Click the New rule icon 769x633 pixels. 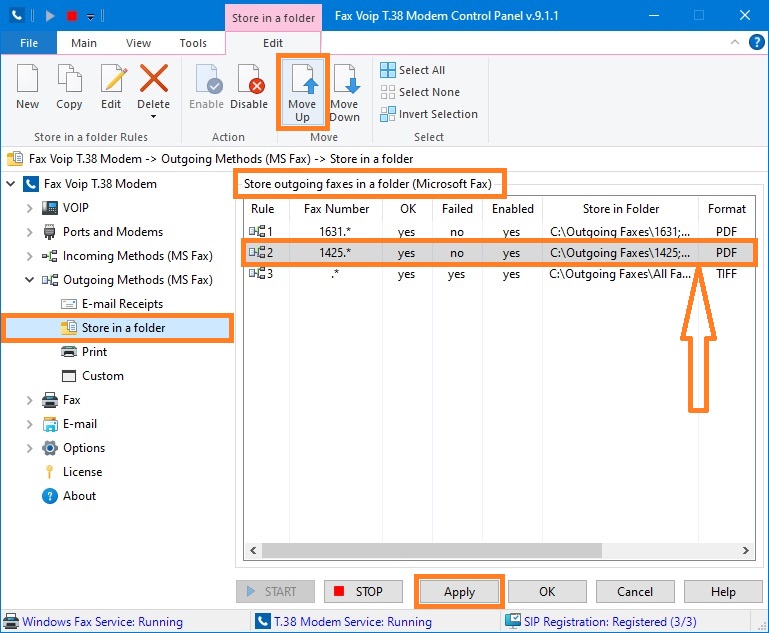[27, 78]
